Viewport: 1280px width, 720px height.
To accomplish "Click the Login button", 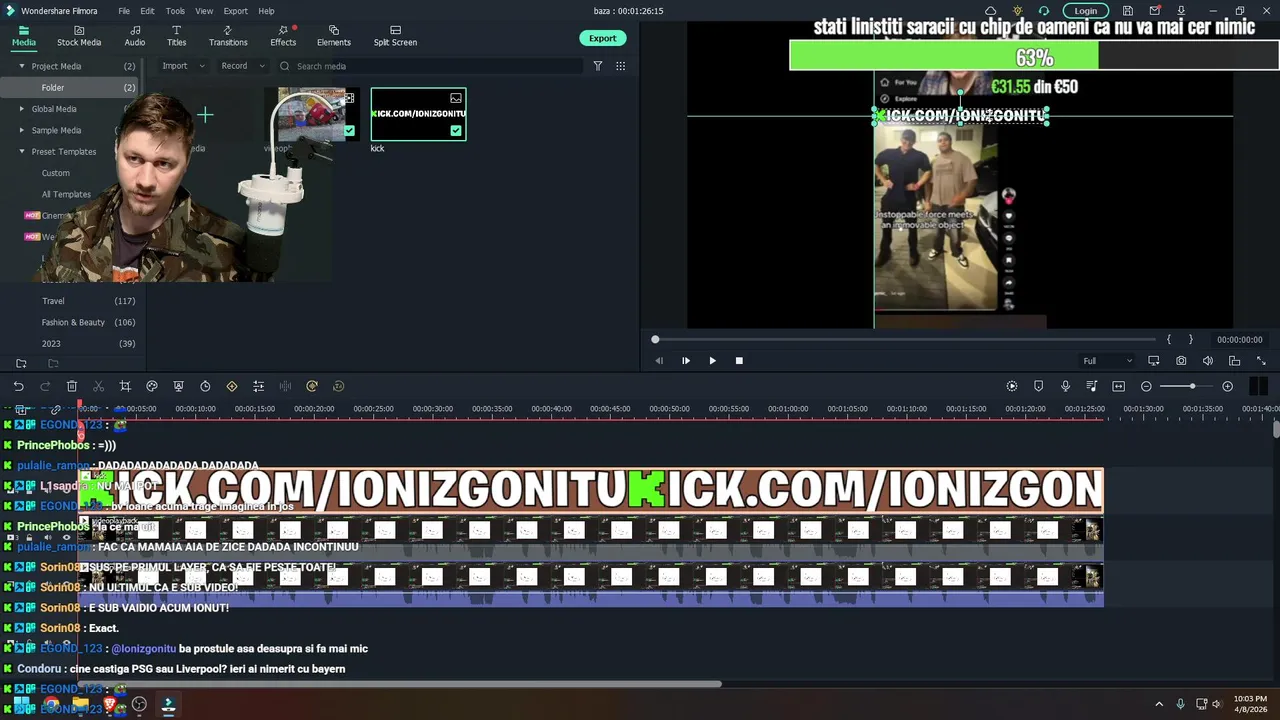I will click(1086, 11).
